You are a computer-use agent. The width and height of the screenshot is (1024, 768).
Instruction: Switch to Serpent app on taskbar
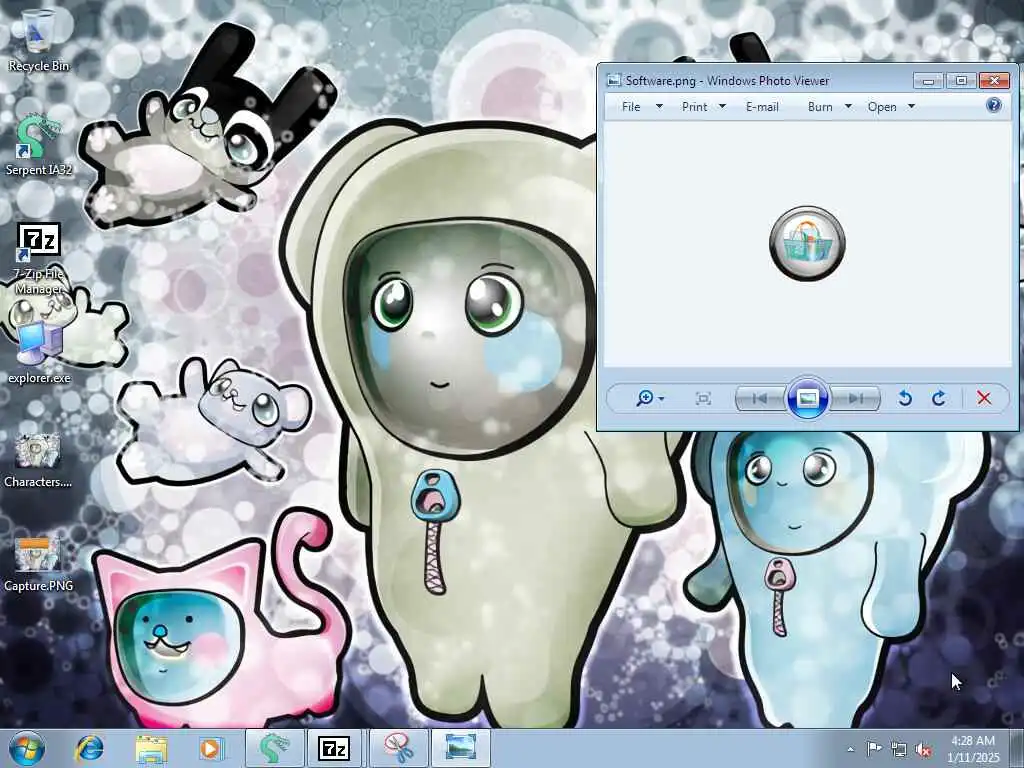274,748
